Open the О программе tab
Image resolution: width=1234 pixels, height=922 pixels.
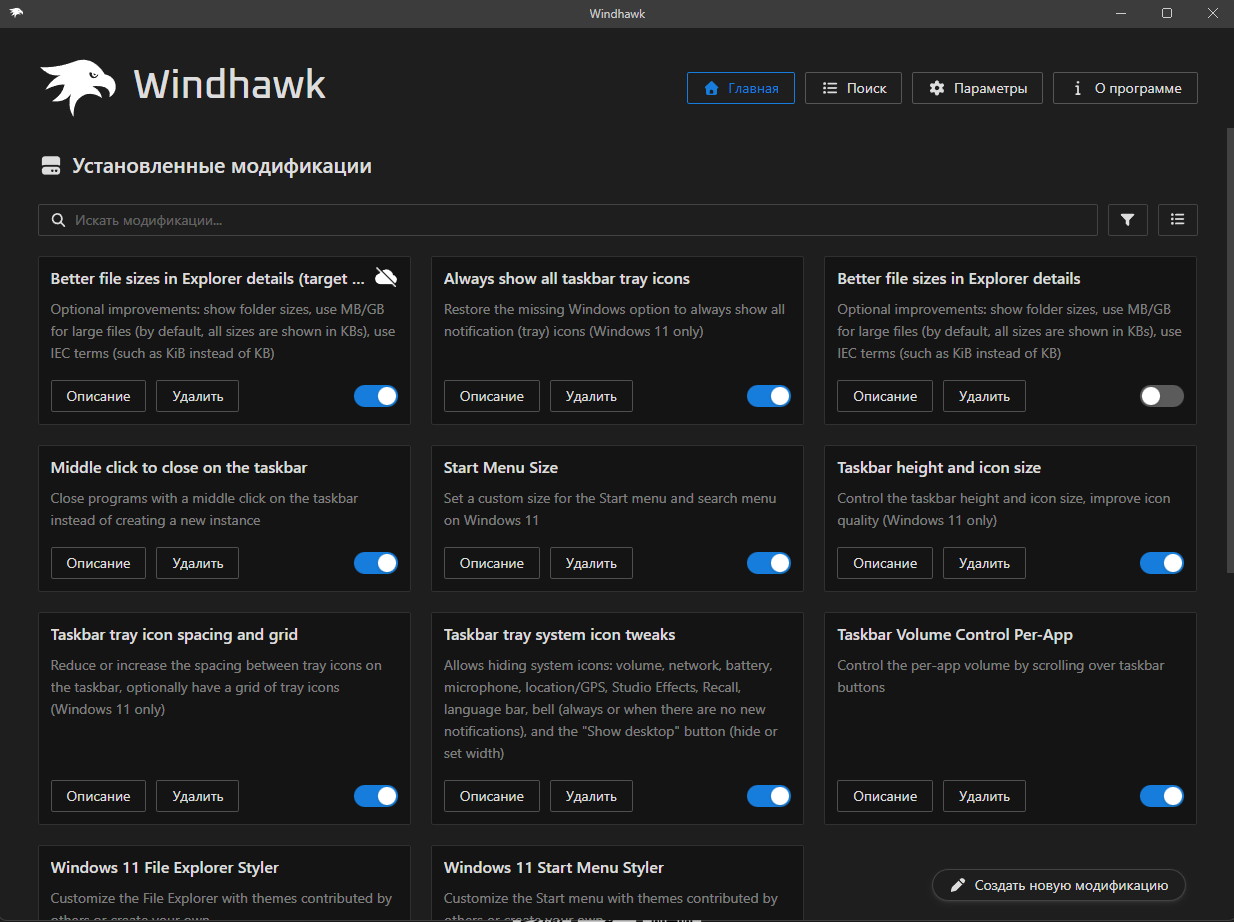click(x=1125, y=88)
